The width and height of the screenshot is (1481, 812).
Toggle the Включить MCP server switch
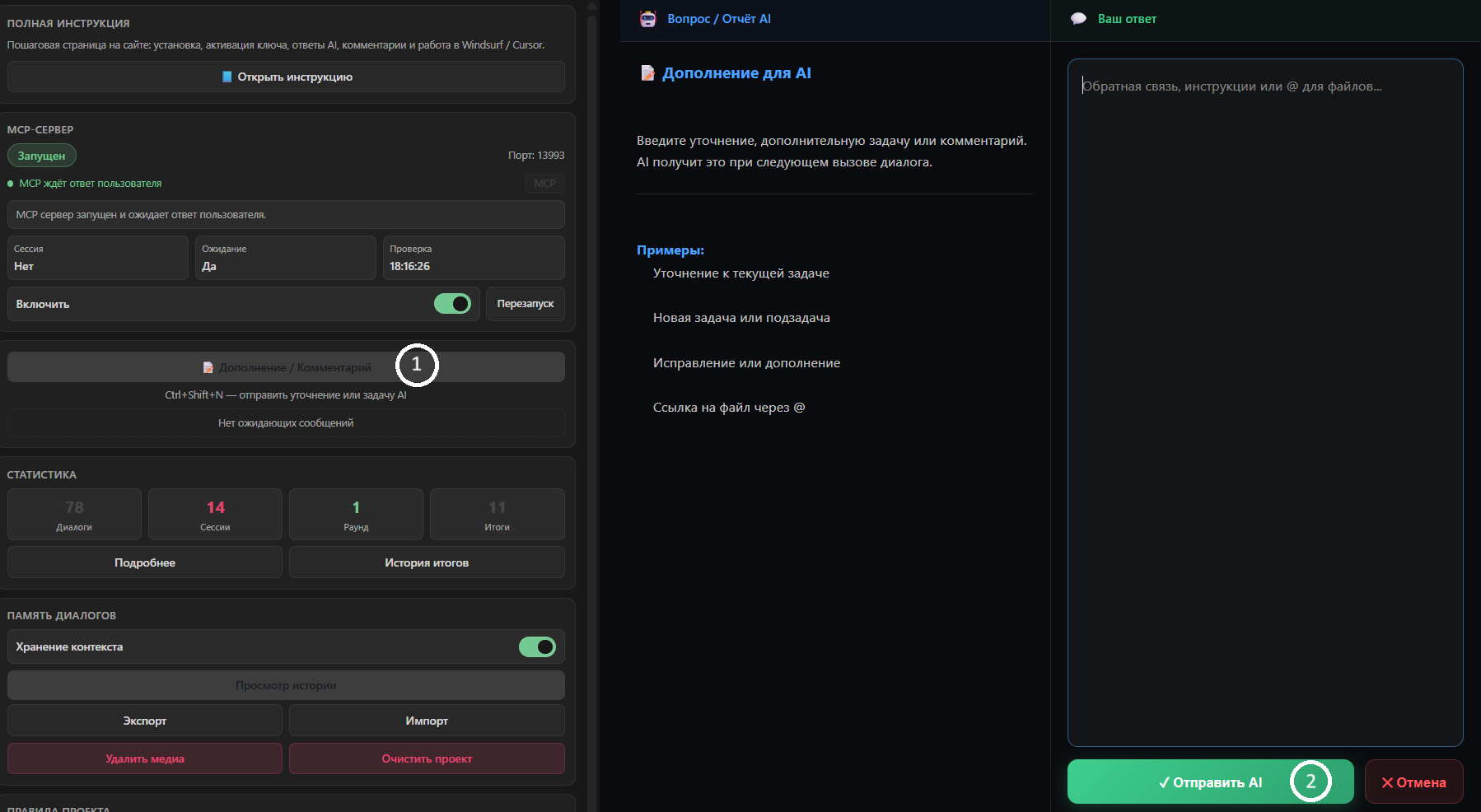coord(452,304)
